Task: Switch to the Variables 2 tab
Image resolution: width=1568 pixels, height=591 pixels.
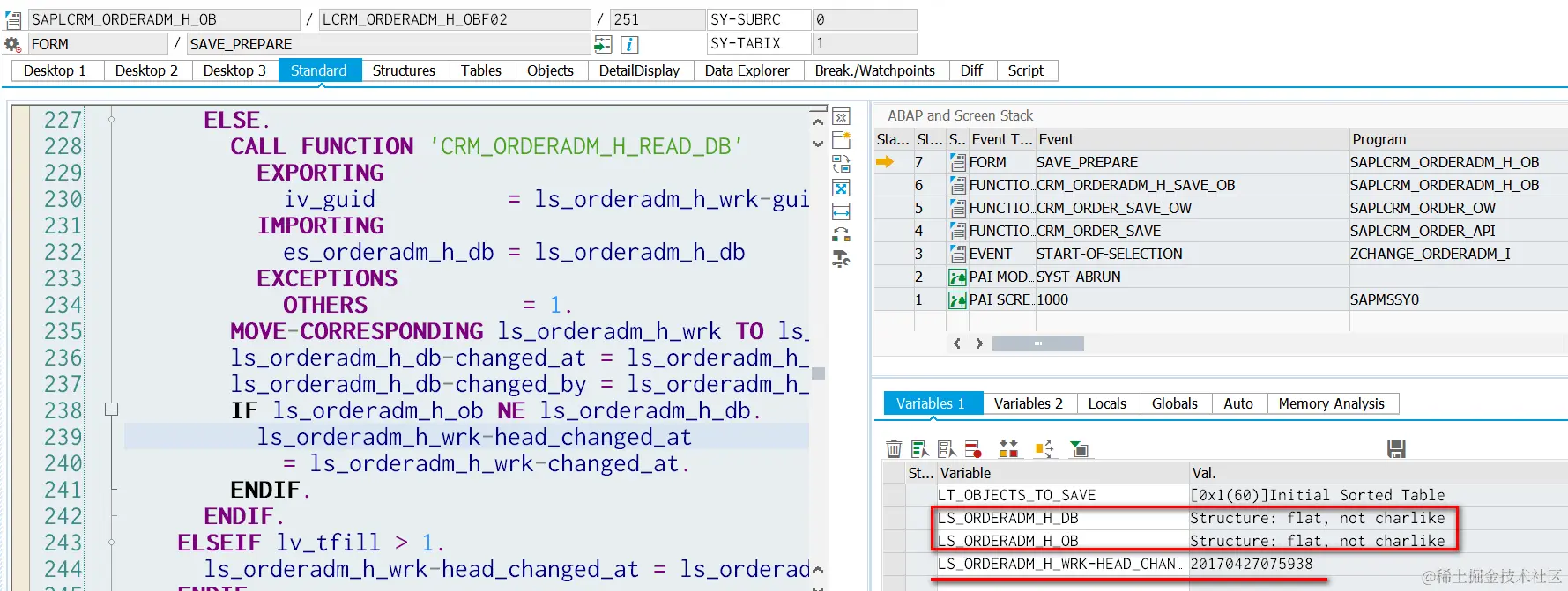Action: (1029, 403)
